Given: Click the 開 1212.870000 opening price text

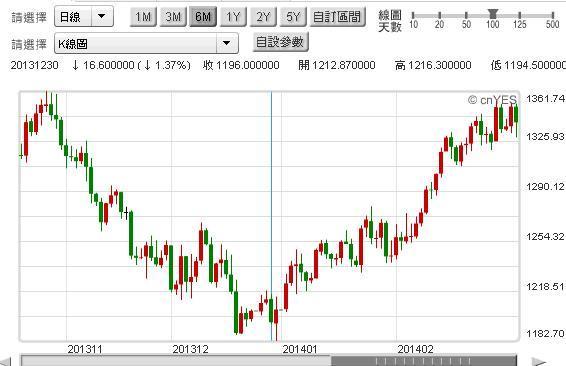Looking at the screenshot, I should tap(337, 65).
